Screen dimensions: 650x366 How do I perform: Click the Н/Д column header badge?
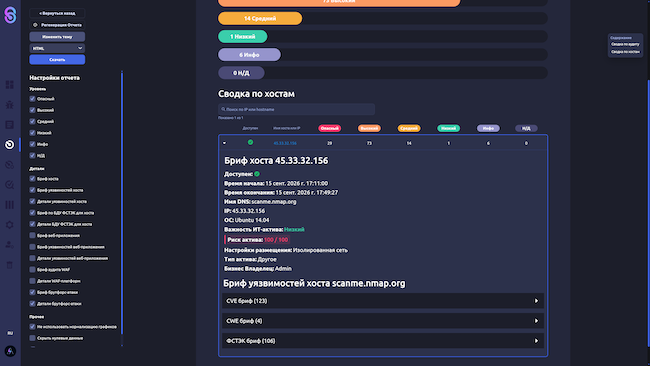click(526, 128)
